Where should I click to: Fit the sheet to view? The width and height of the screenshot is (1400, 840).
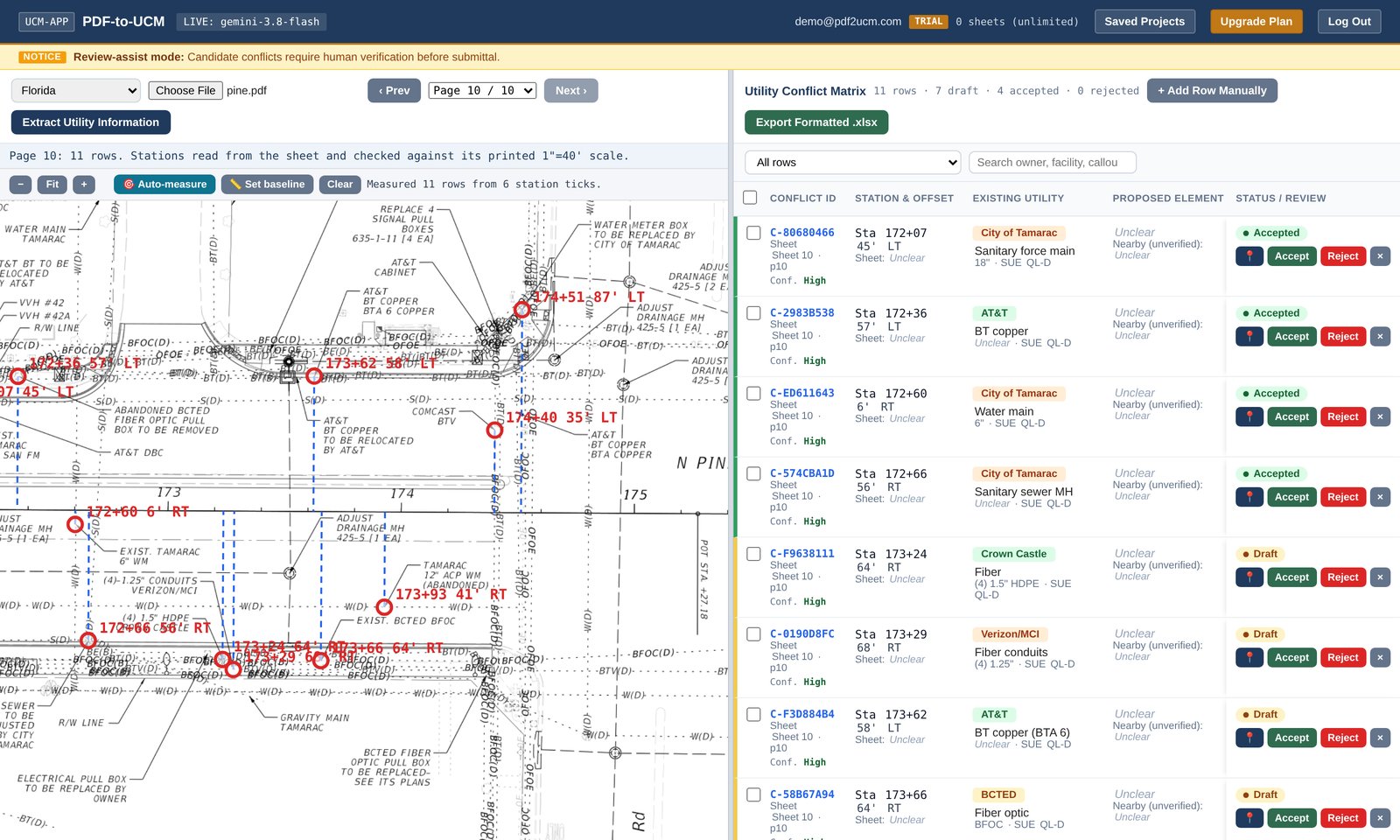coord(52,185)
